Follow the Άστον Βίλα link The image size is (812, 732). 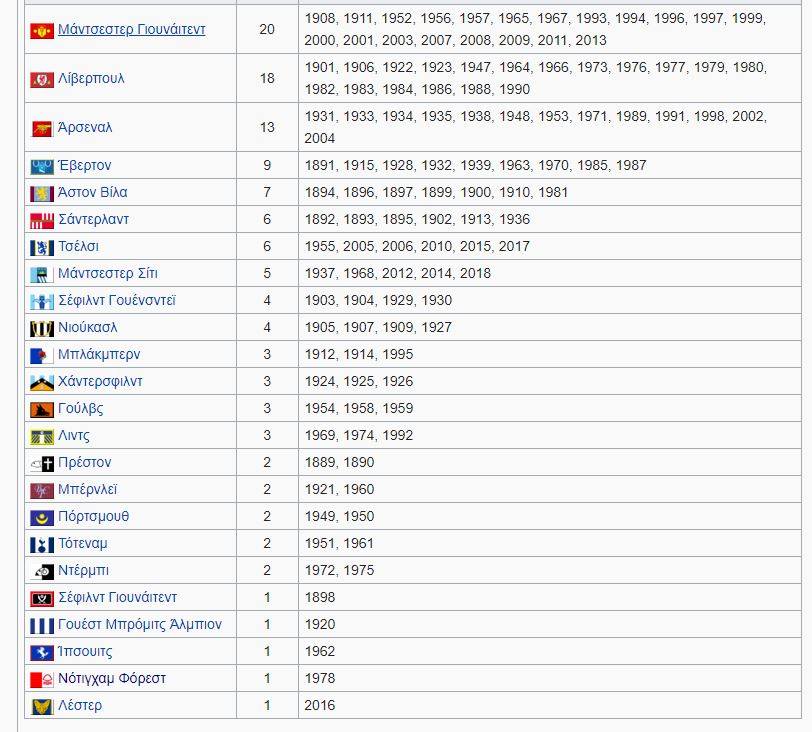click(93, 192)
